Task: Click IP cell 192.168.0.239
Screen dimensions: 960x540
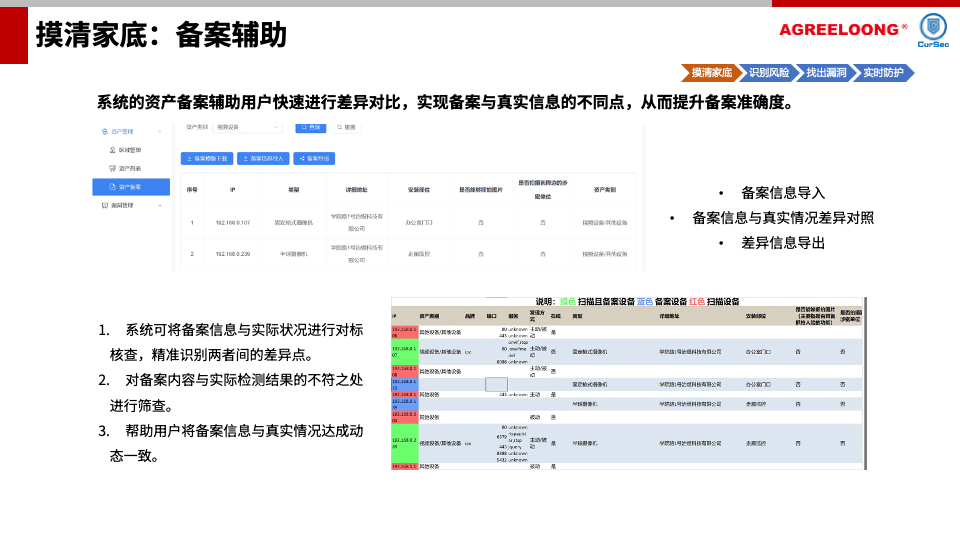Action: [x=233, y=254]
